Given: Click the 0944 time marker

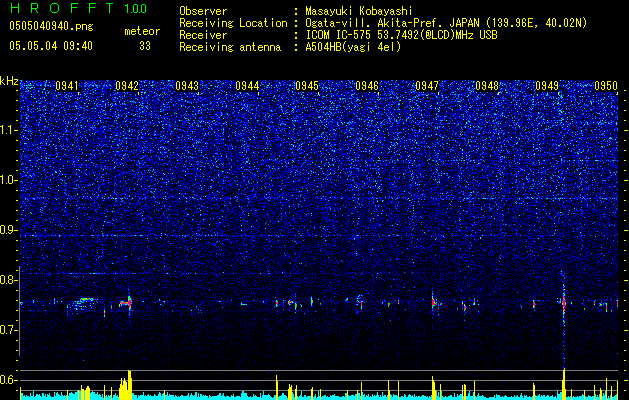Looking at the screenshot, I should pyautogui.click(x=247, y=86).
